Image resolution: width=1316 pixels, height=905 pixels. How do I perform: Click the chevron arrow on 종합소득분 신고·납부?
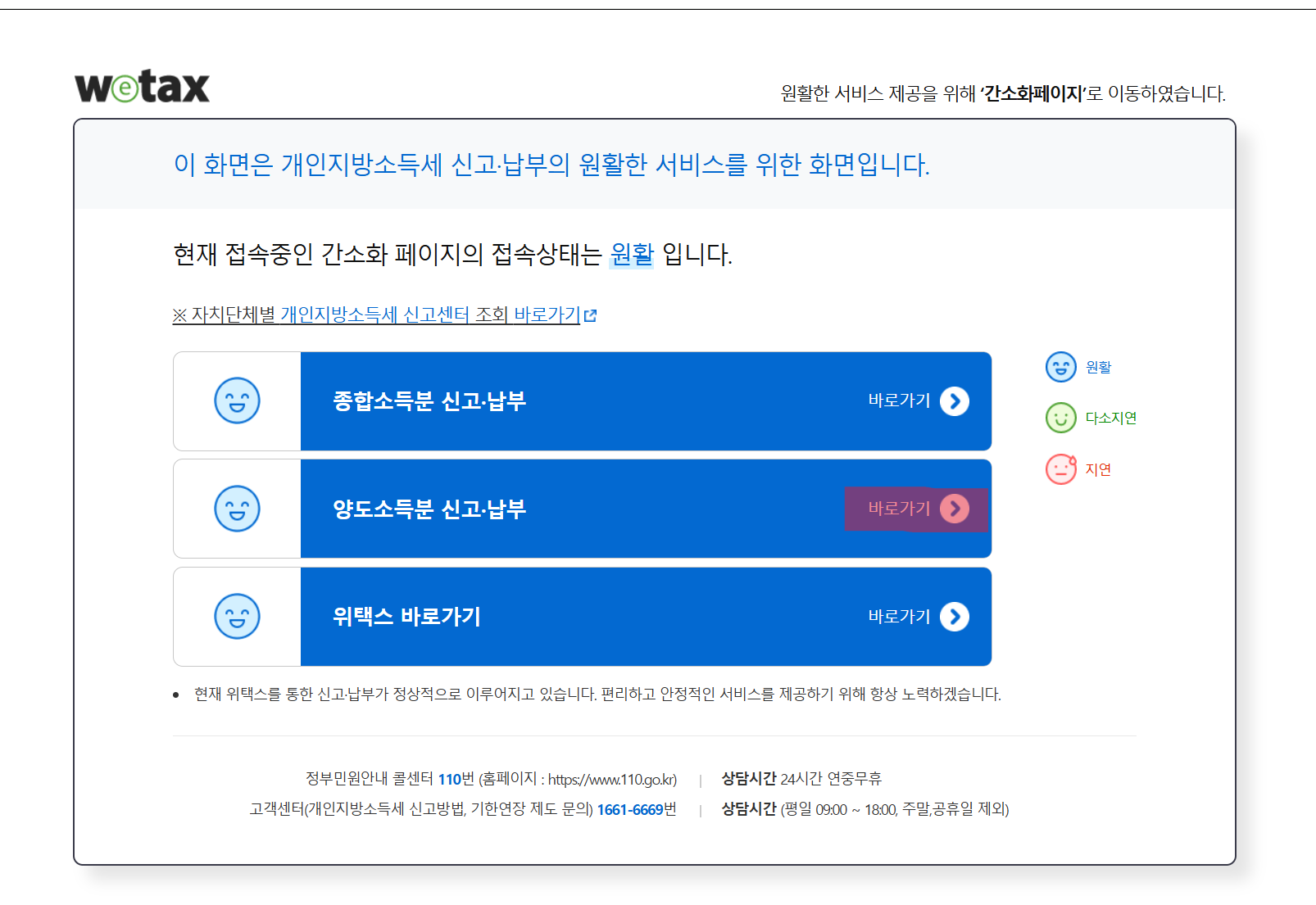(954, 401)
